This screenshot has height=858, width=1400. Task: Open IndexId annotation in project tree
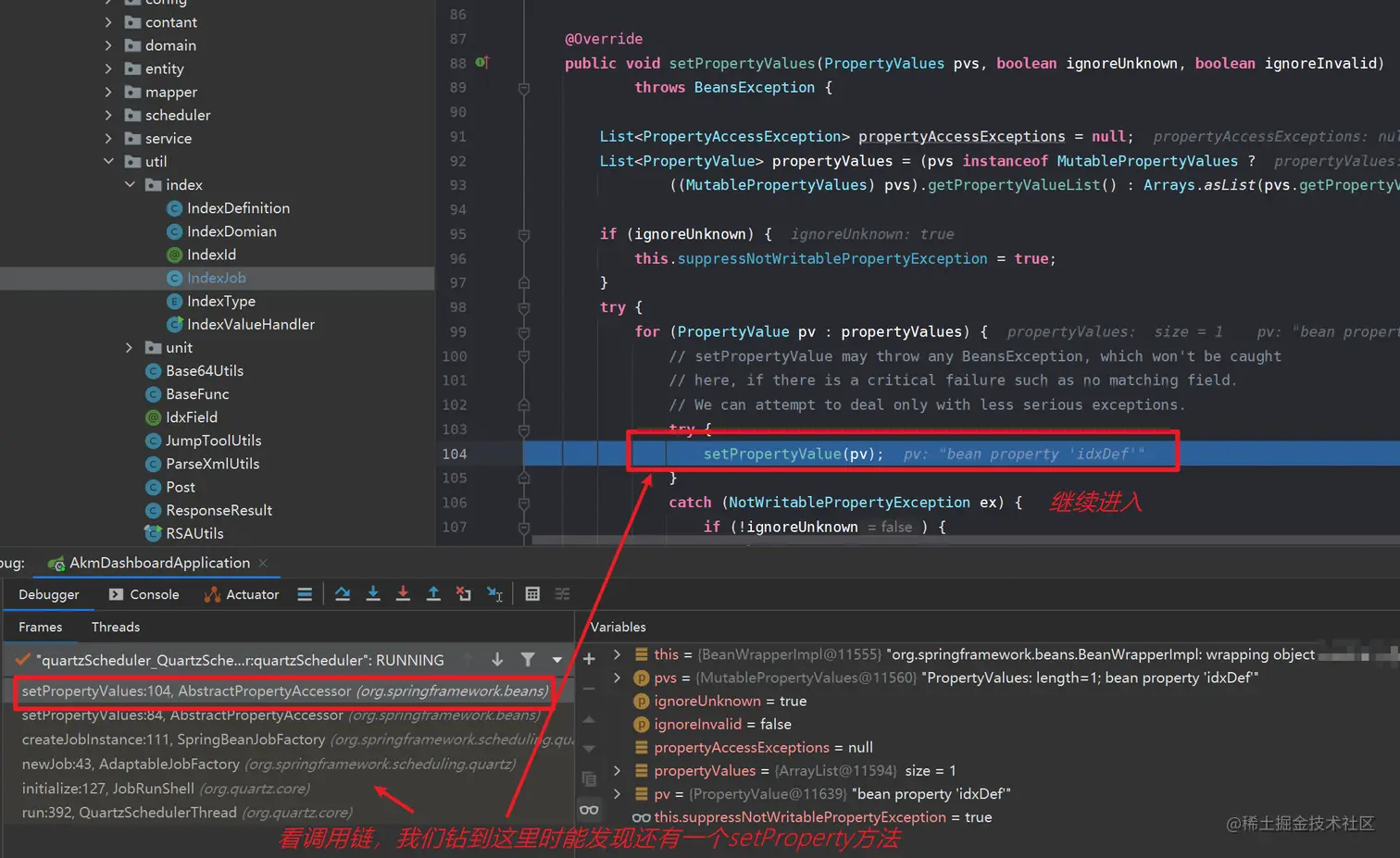(x=211, y=255)
